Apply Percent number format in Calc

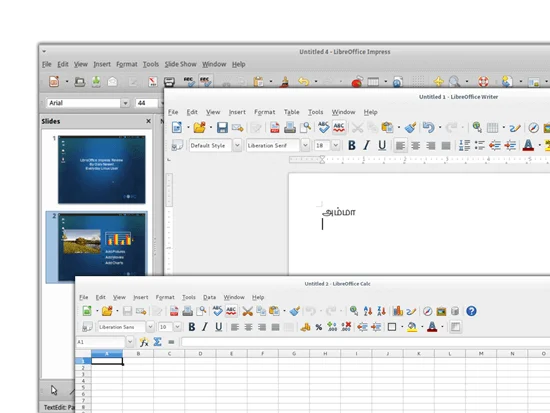(318, 327)
